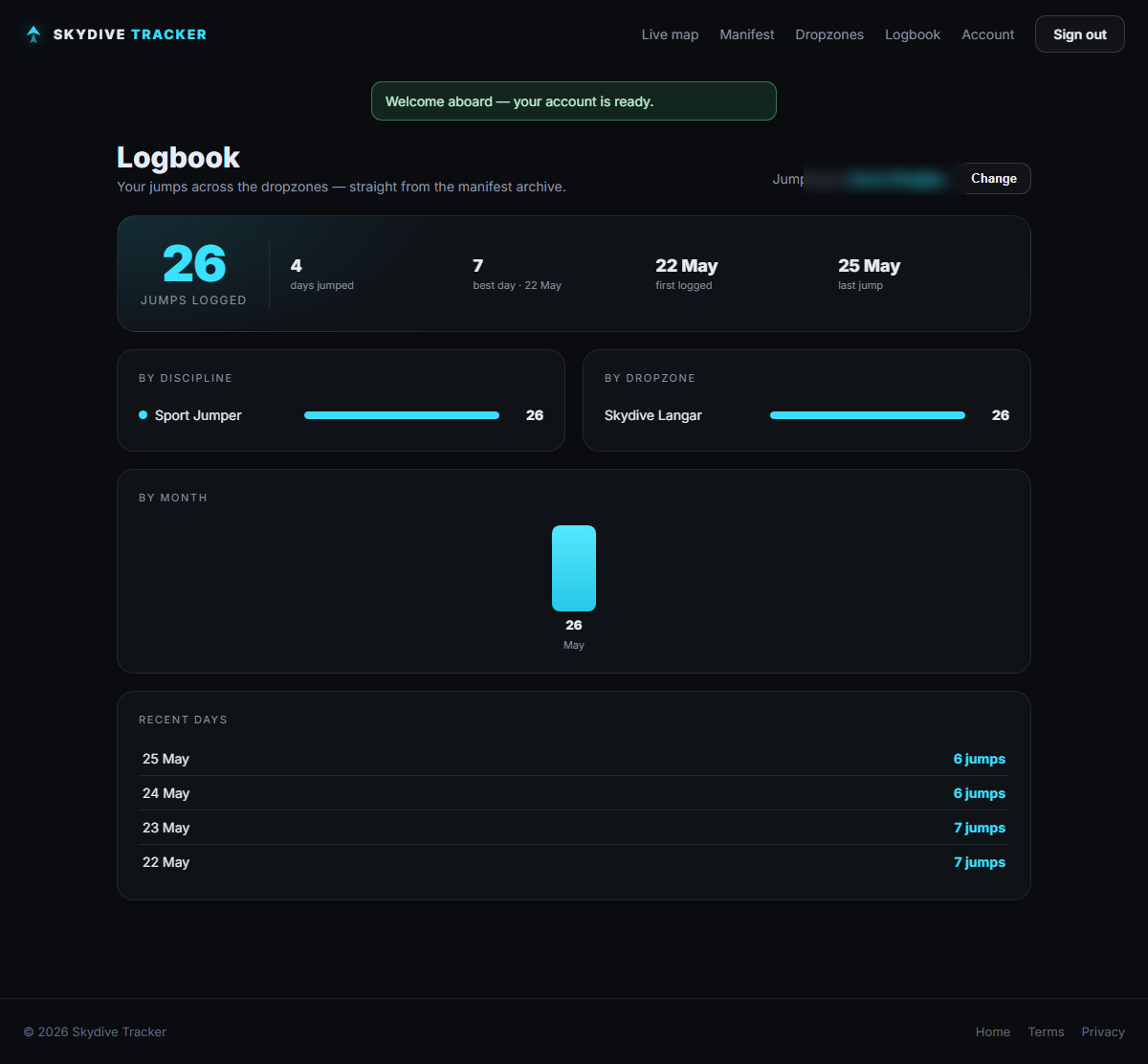Click the 'Logbook' page heading

[179, 158]
